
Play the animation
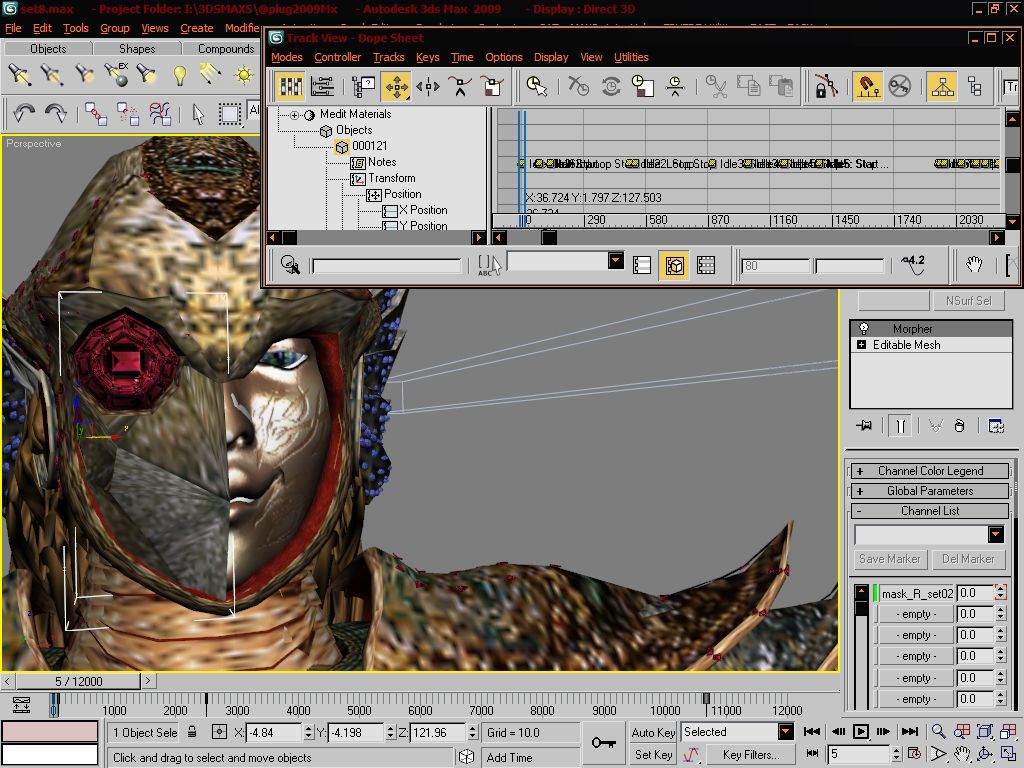pyautogui.click(x=861, y=731)
